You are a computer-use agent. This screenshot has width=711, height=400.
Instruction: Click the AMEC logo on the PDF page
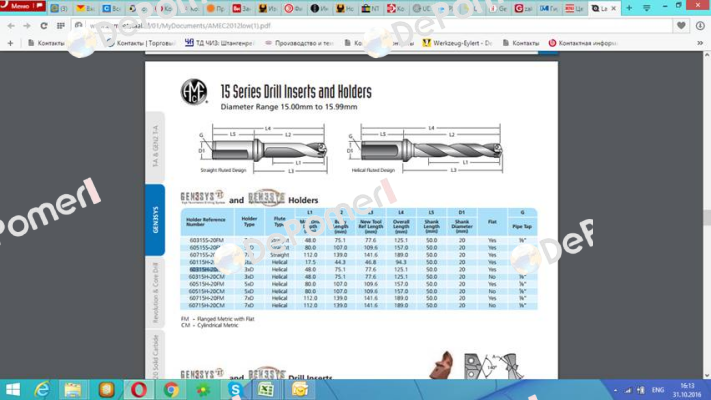tap(194, 92)
